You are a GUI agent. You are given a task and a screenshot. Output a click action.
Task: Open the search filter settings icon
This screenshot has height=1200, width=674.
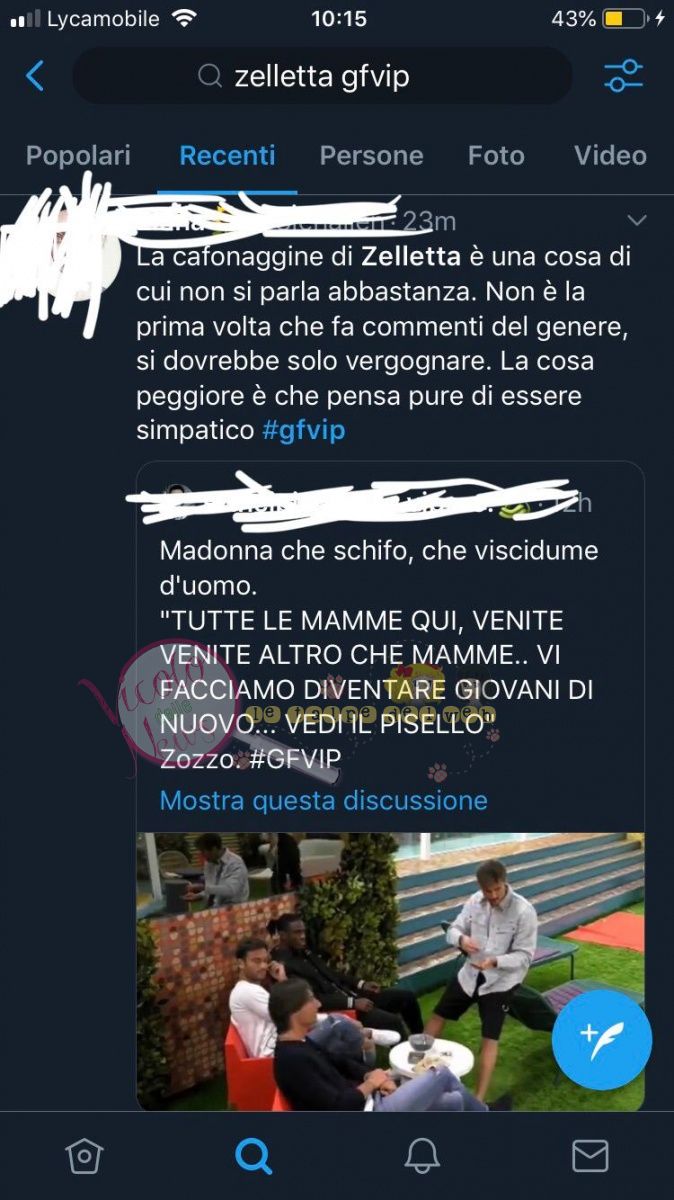click(624, 76)
